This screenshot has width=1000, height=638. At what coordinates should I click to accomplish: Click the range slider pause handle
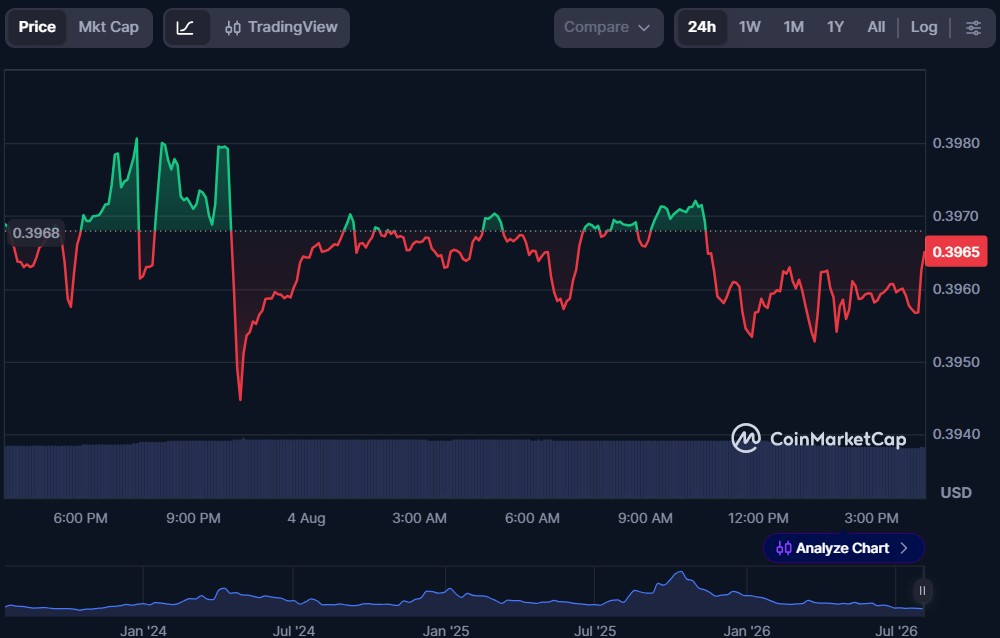click(922, 591)
